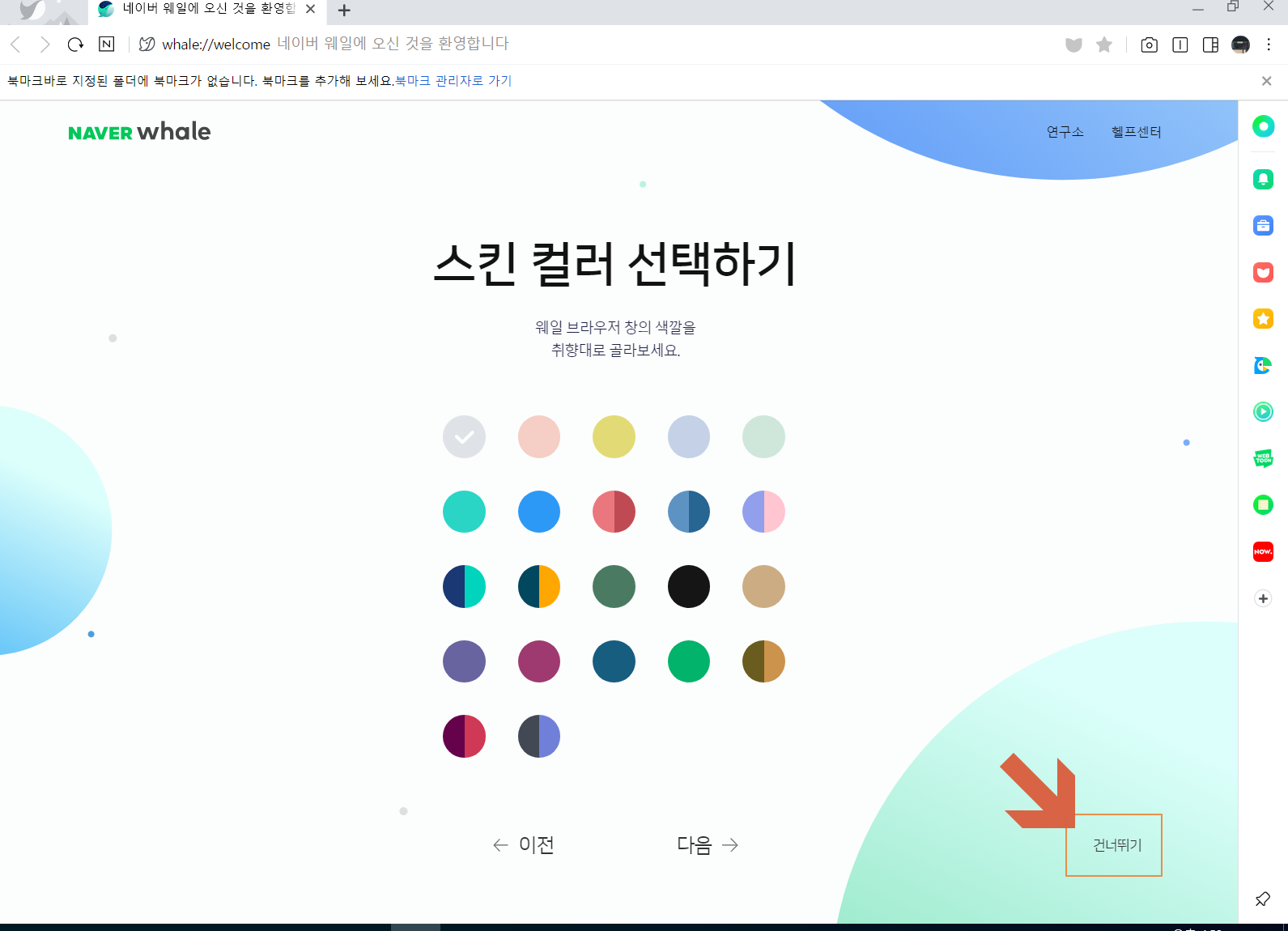The height and width of the screenshot is (931, 1288).
Task: Add a sidebar app with plus icon
Action: pyautogui.click(x=1263, y=598)
